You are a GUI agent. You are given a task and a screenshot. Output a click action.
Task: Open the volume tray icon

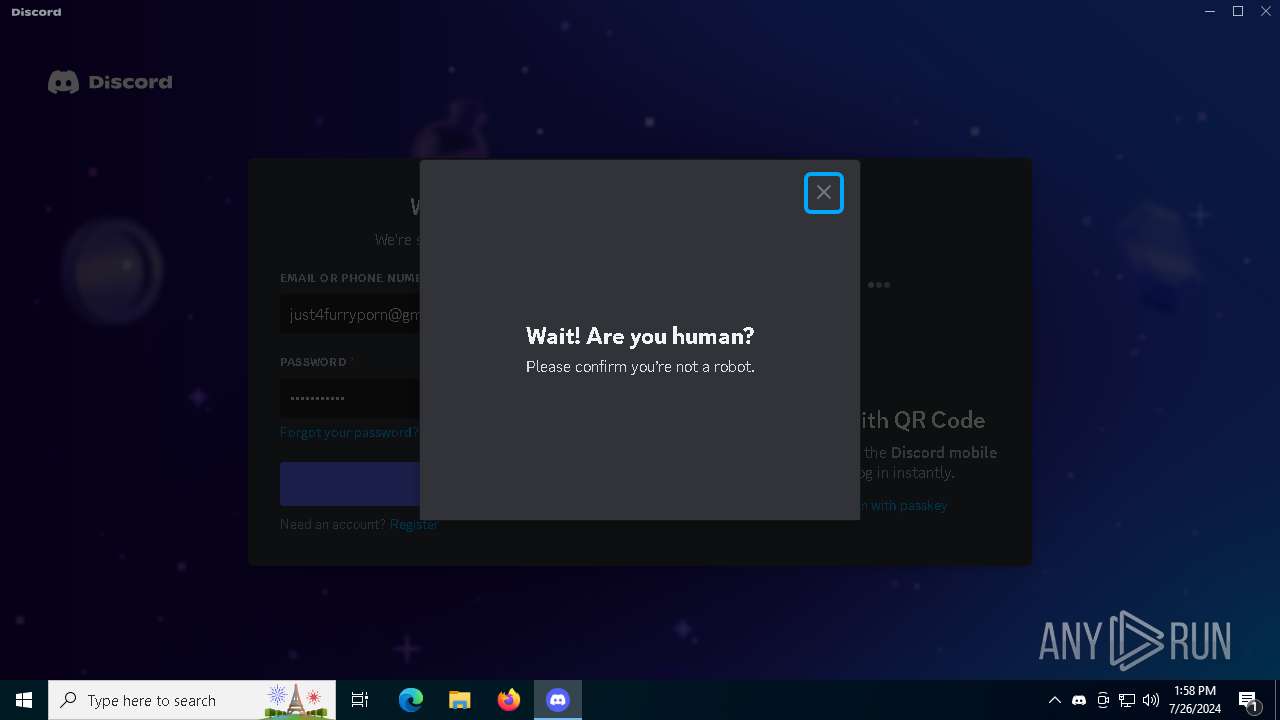(x=1151, y=700)
